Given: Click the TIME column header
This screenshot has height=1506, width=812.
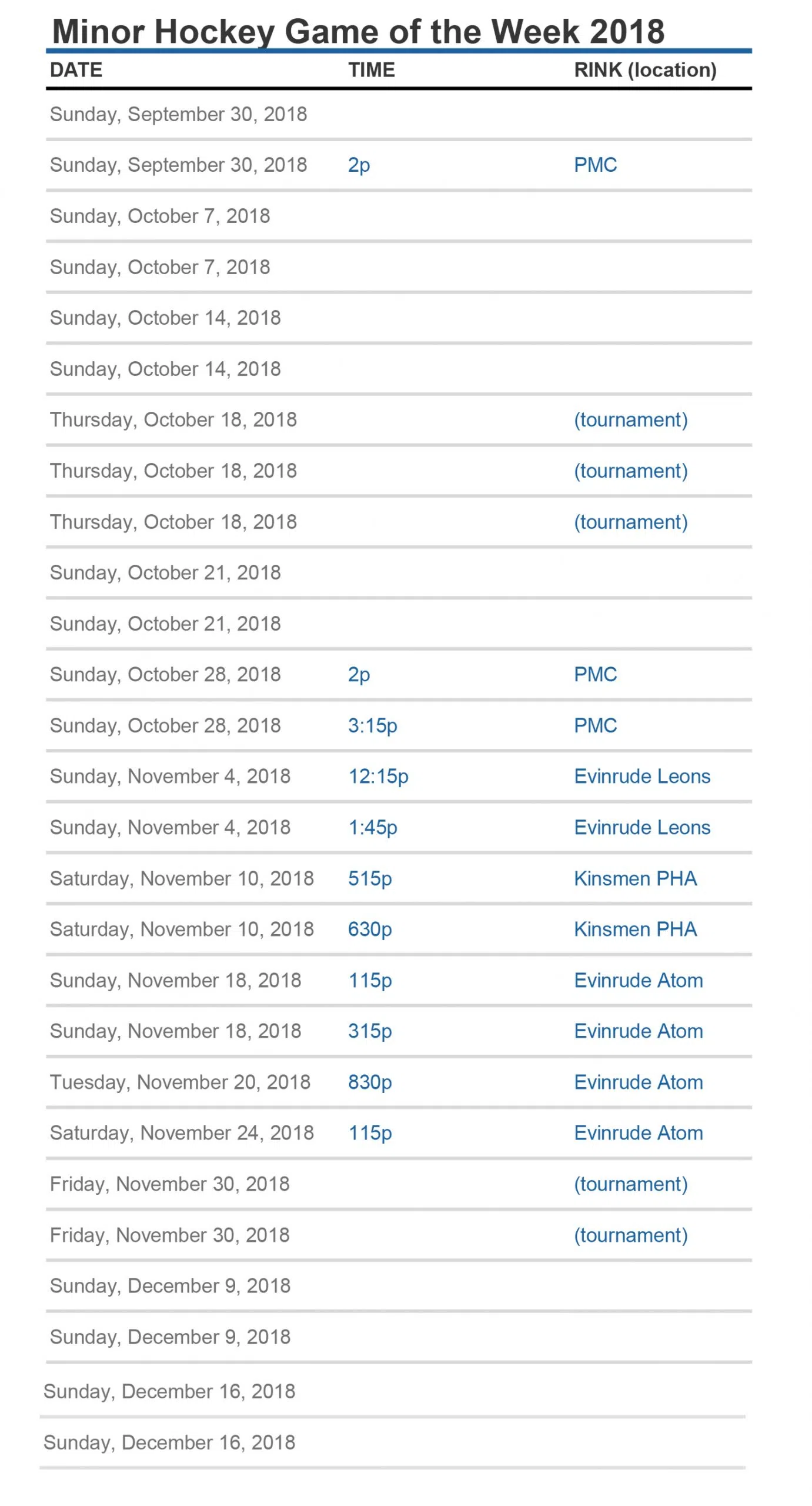Looking at the screenshot, I should click(x=371, y=70).
